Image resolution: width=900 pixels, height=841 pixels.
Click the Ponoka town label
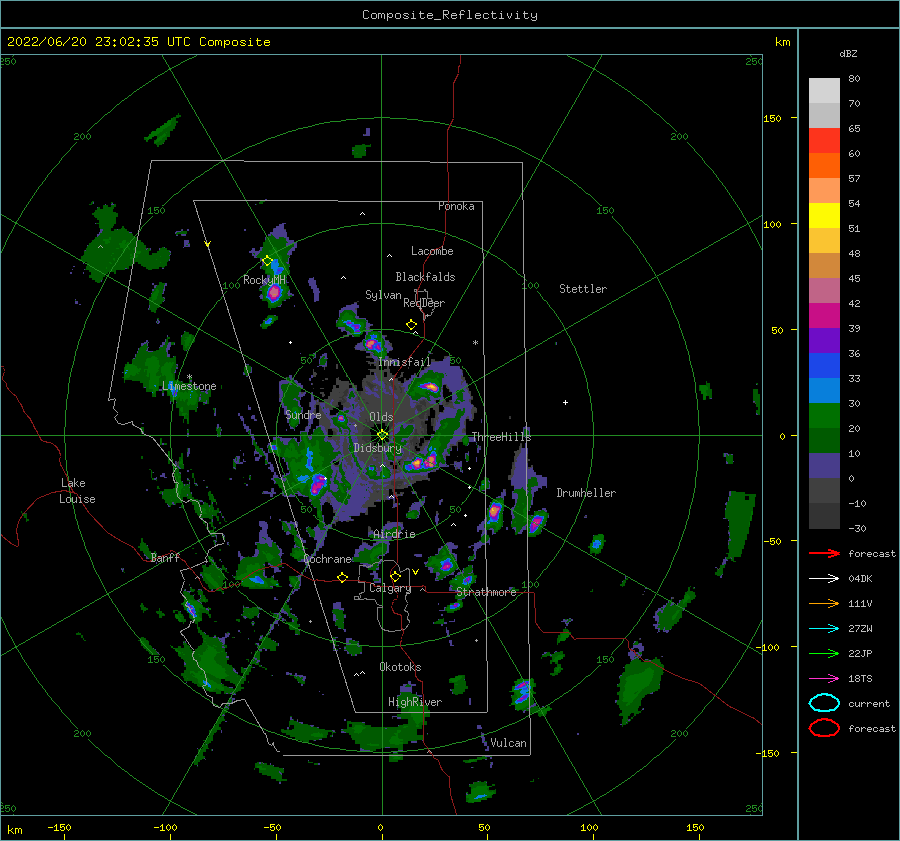coord(456,206)
